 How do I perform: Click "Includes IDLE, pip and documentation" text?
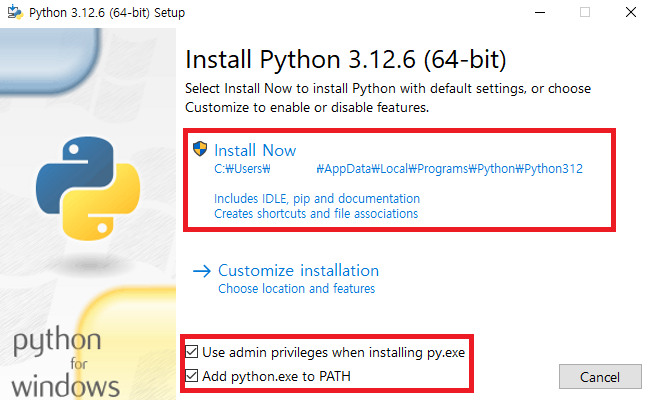(x=317, y=198)
